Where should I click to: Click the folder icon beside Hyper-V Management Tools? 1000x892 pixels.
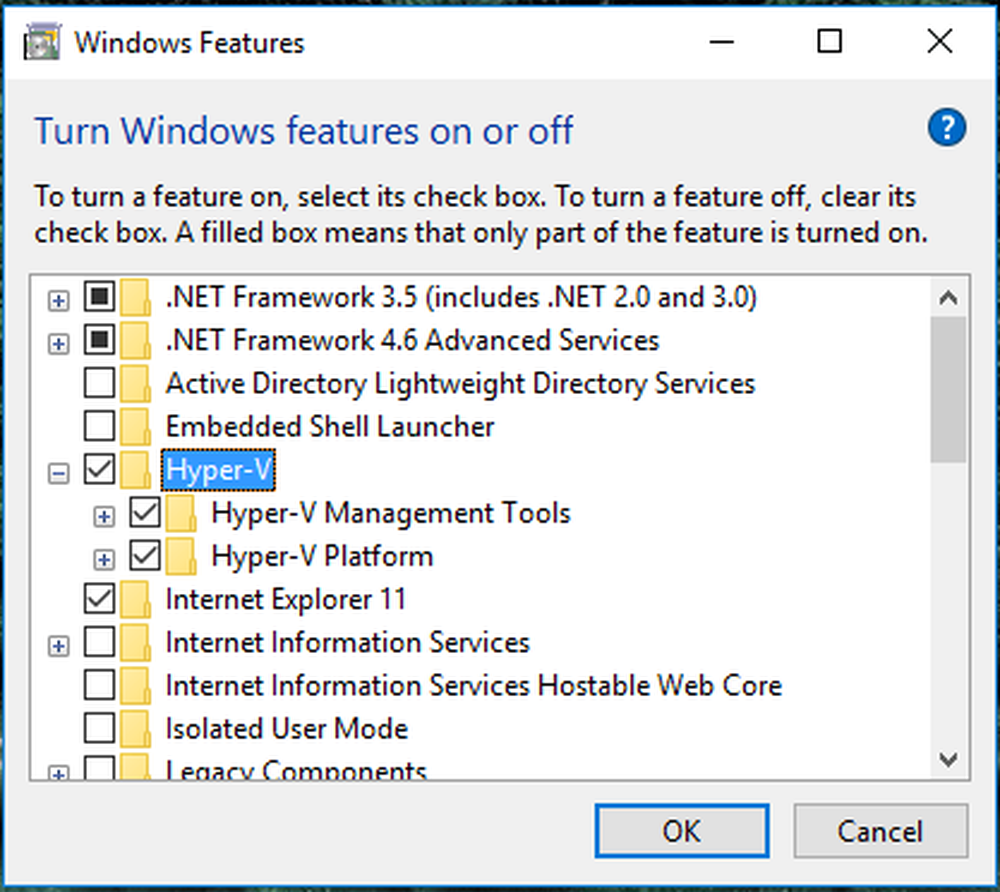tap(182, 513)
